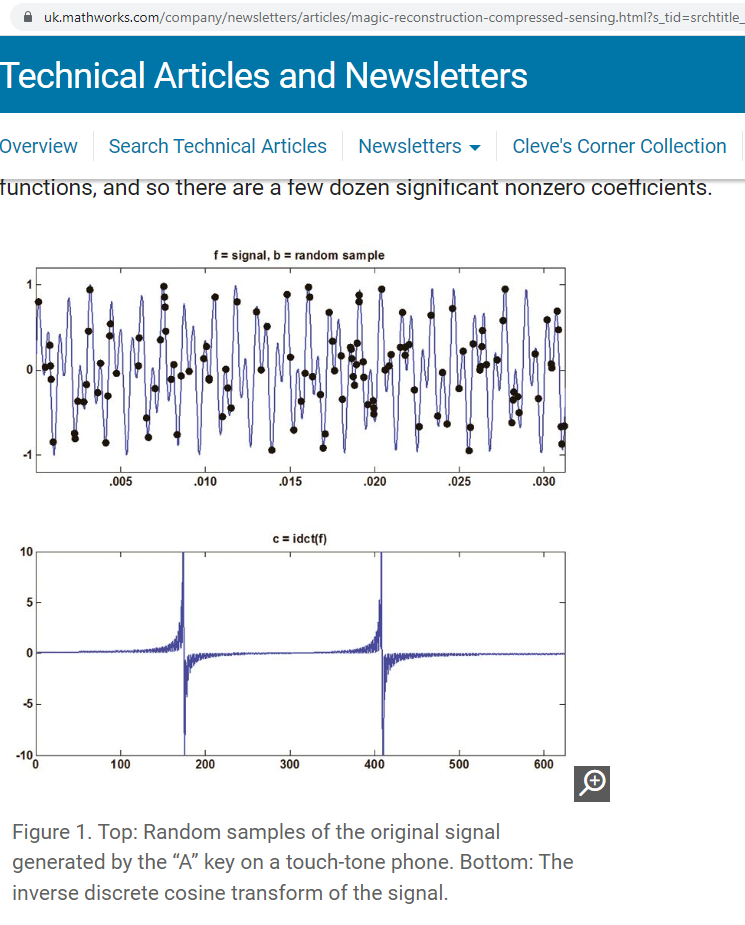Click the padlock icon in address bar
The width and height of the screenshot is (745, 925).
[28, 17]
